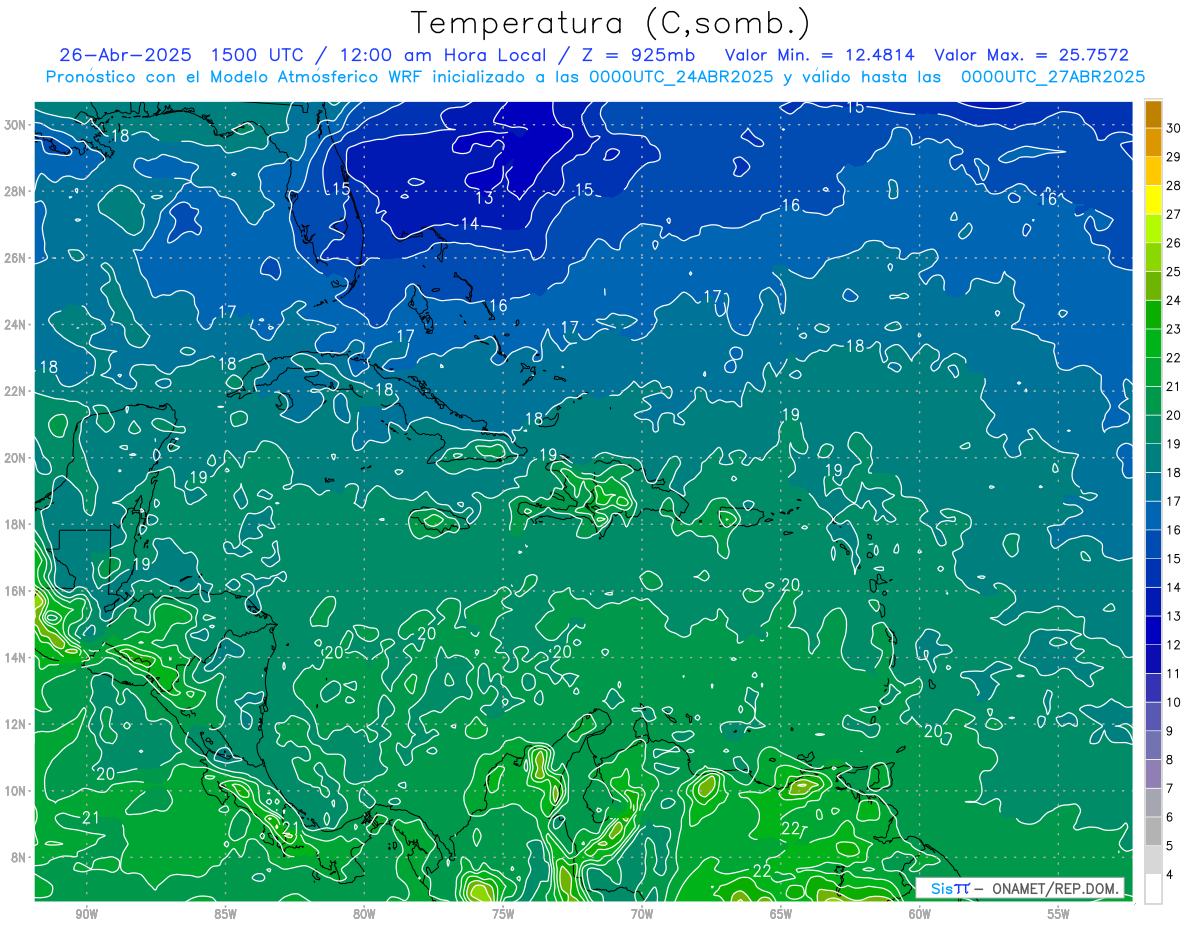Click the "Valor Min. = 12.4814" text
The image size is (1200, 927).
click(820, 55)
